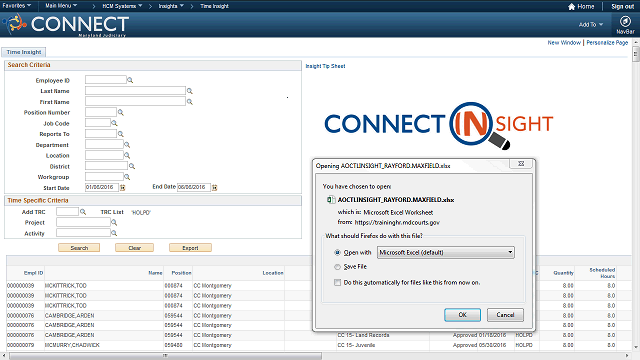Image resolution: width=640 pixels, height=360 pixels.
Task: Expand Insights breadcrumb dropdown
Action: pyautogui.click(x=171, y=6)
